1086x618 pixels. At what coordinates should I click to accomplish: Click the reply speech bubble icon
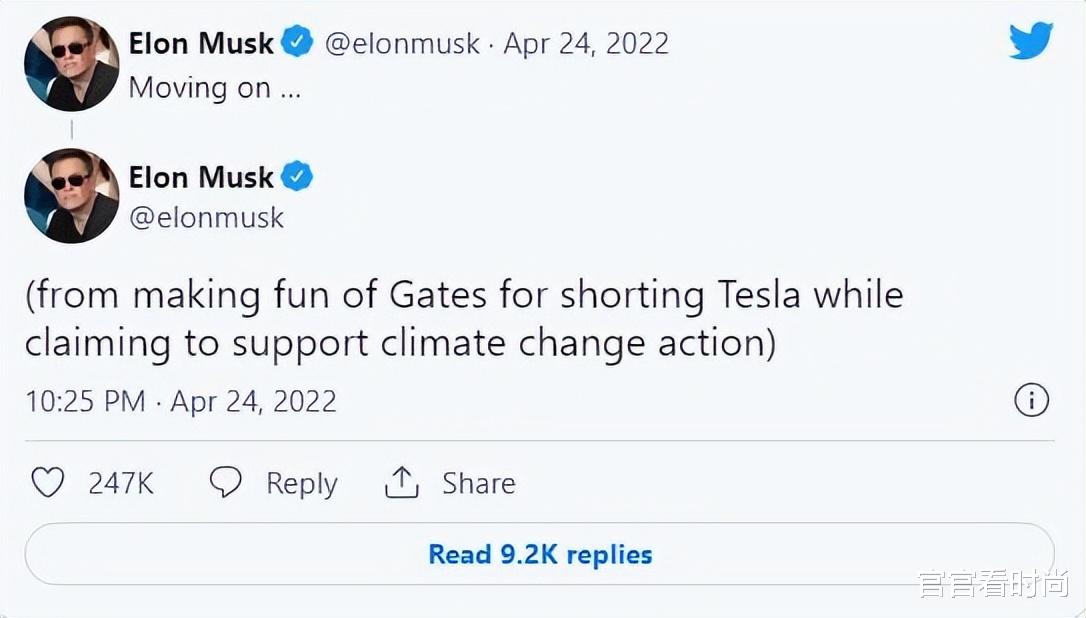click(x=225, y=483)
